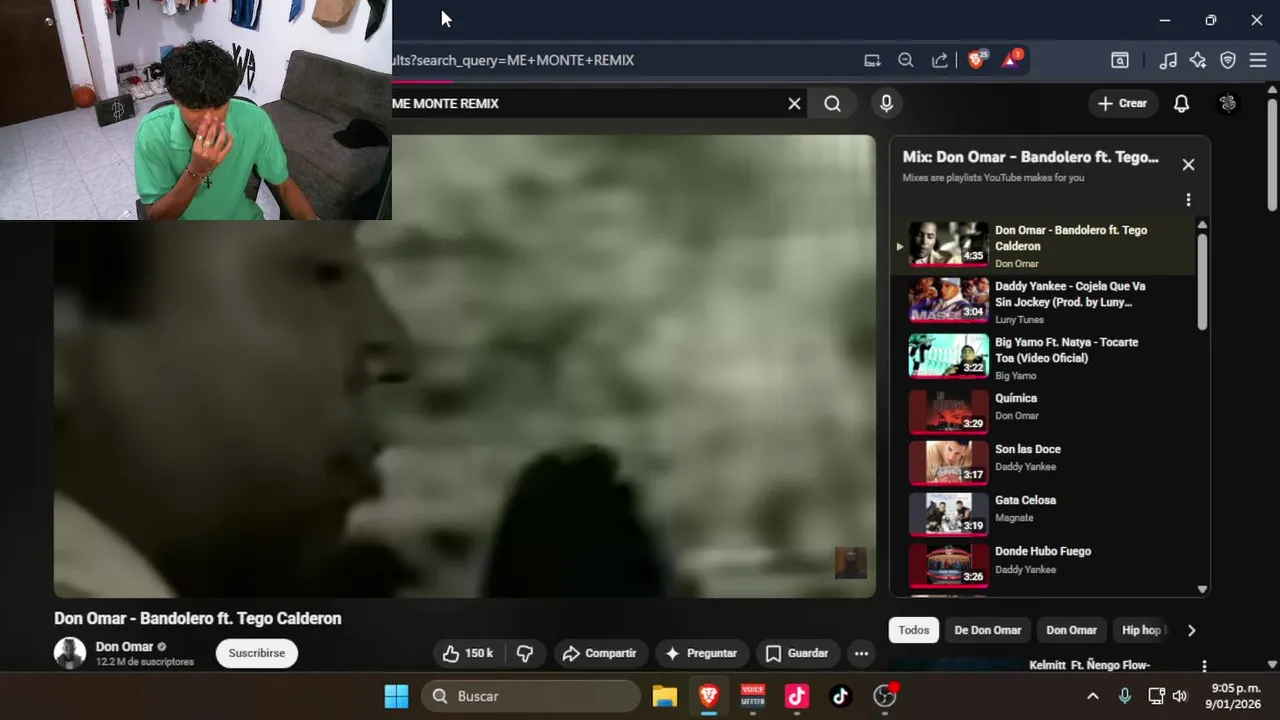The width and height of the screenshot is (1280, 720).
Task: Open the clock and date 9:05 p.m.
Action: coord(1235,696)
